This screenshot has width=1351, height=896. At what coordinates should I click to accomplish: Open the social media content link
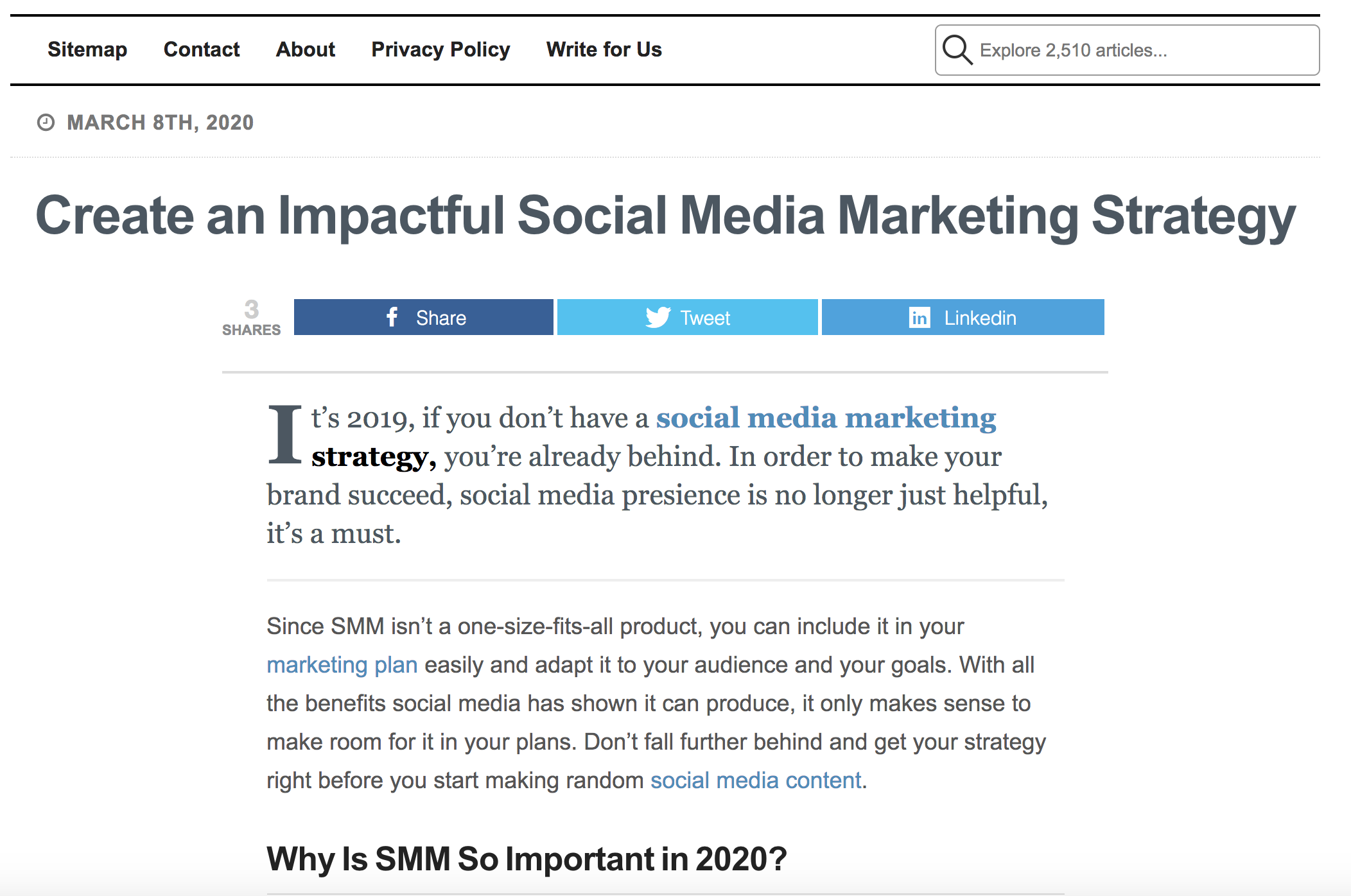click(756, 780)
